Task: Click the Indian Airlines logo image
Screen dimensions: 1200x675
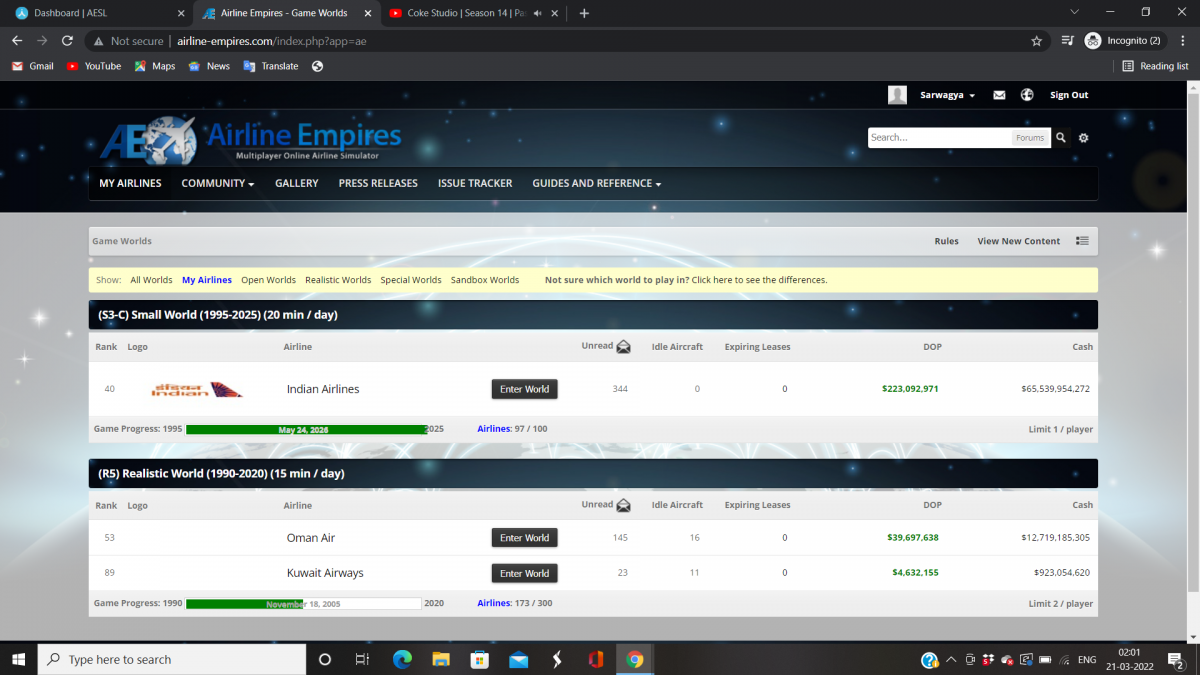Action: (x=196, y=389)
